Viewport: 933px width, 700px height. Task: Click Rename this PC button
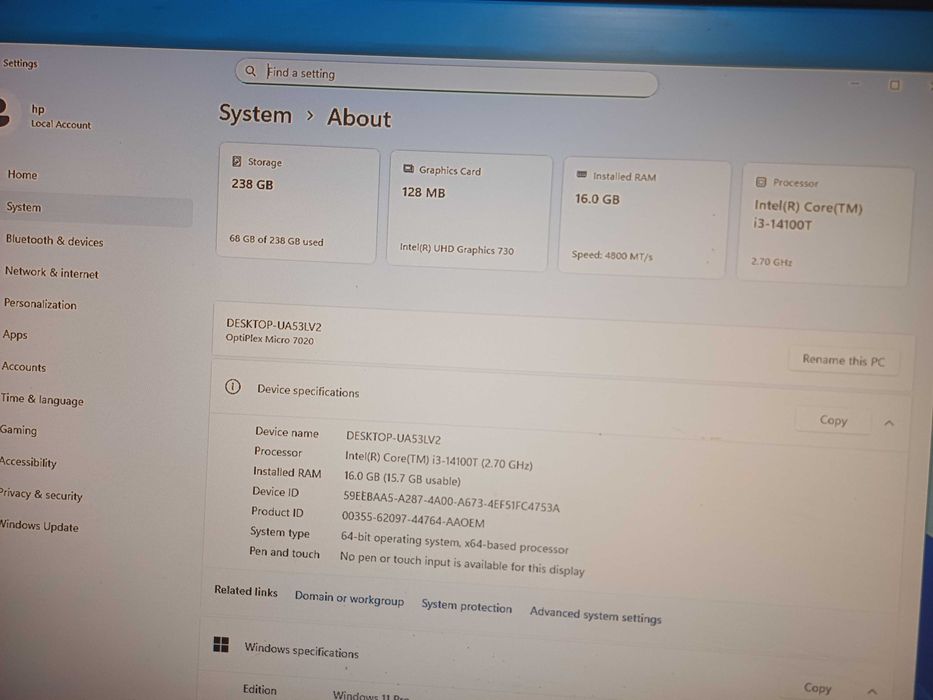click(843, 360)
